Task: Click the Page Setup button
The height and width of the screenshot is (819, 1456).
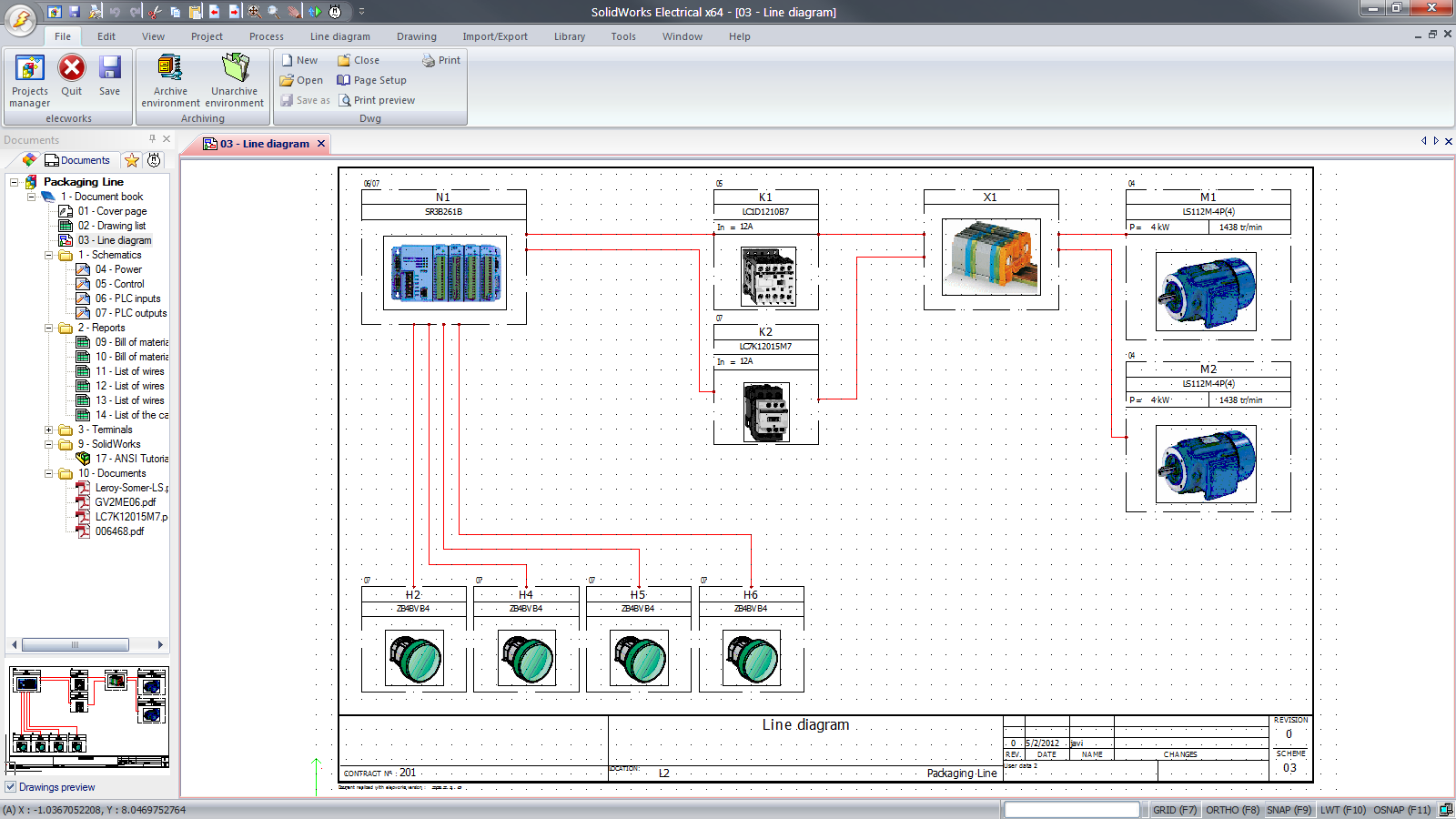Action: click(x=371, y=80)
